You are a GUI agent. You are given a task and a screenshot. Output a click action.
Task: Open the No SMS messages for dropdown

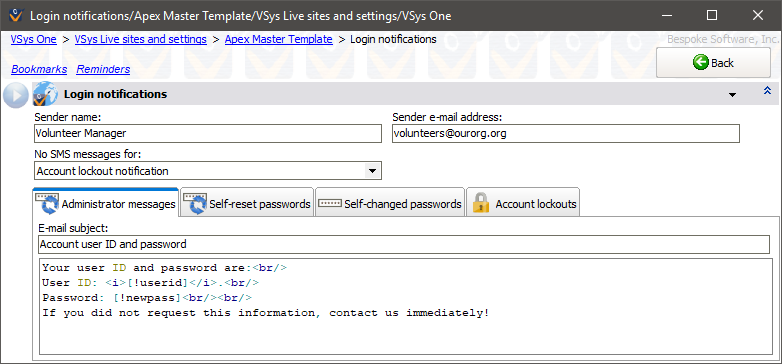tap(372, 171)
